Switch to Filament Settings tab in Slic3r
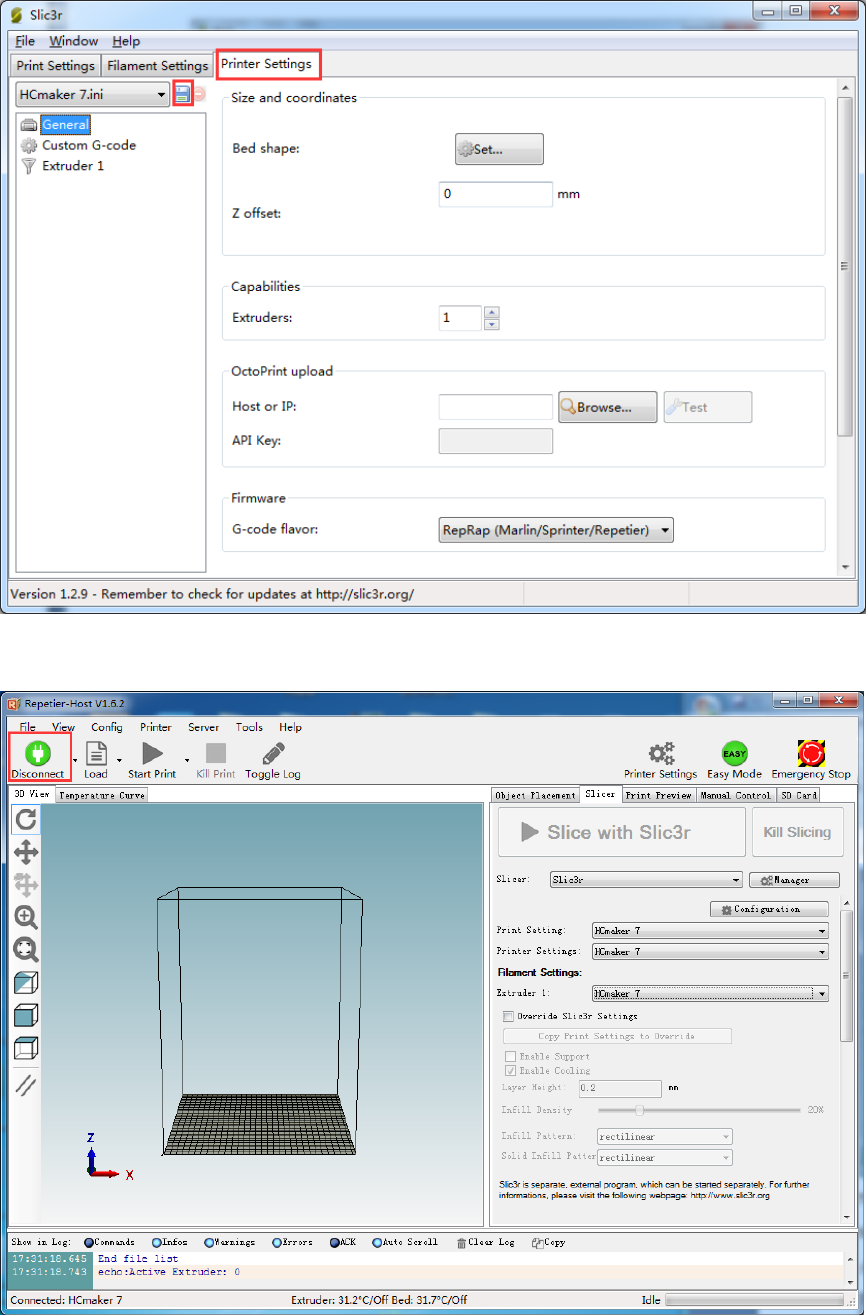Viewport: 866px width, 1315px height. point(157,66)
